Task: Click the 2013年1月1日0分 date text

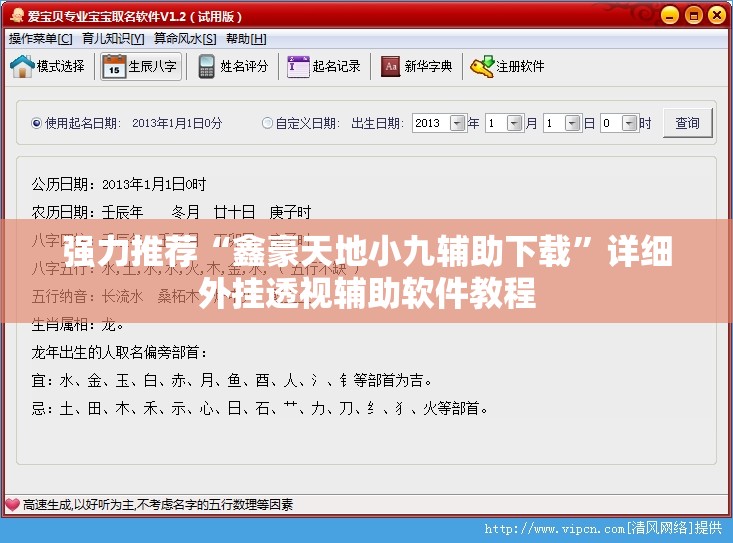Action: point(177,123)
